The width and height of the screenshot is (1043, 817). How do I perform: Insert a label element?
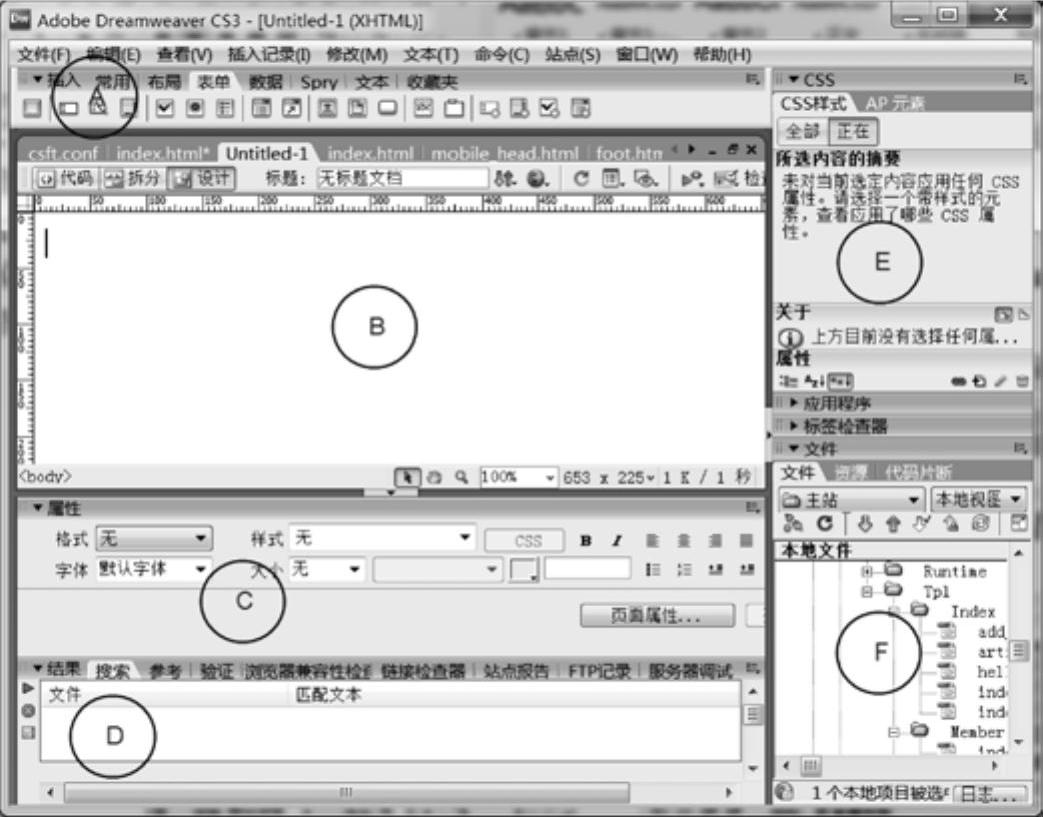click(x=423, y=108)
